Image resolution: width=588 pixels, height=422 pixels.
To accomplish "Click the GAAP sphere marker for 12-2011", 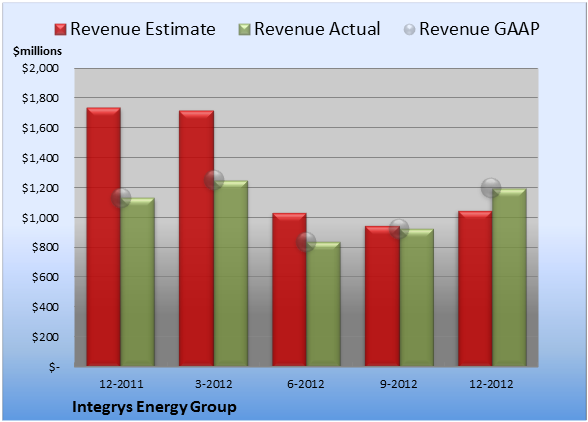I will (121, 198).
